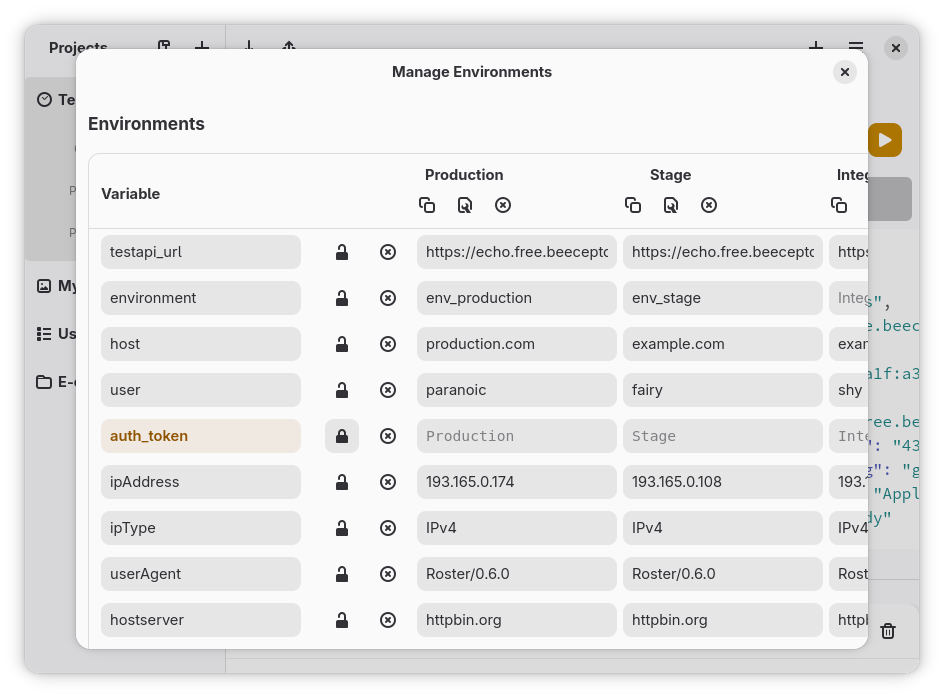Edit the paranoic user value
944x698 pixels.
coord(517,390)
